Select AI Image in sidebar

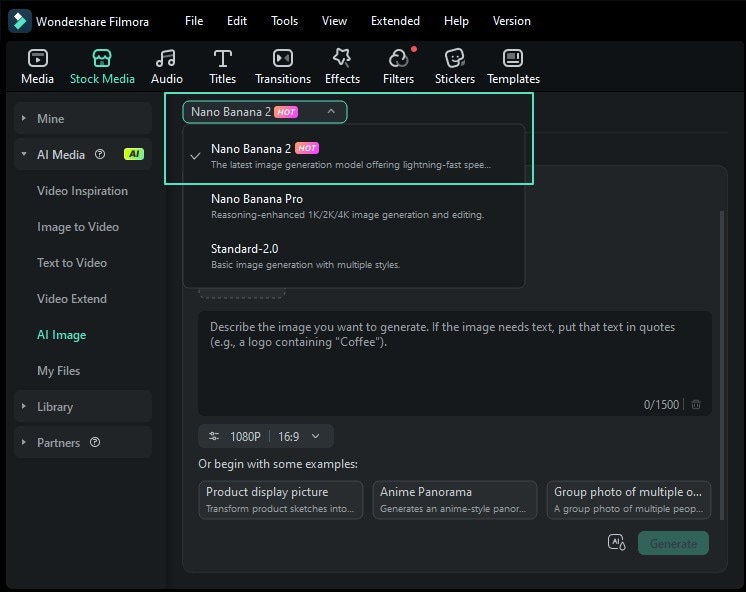pos(61,335)
